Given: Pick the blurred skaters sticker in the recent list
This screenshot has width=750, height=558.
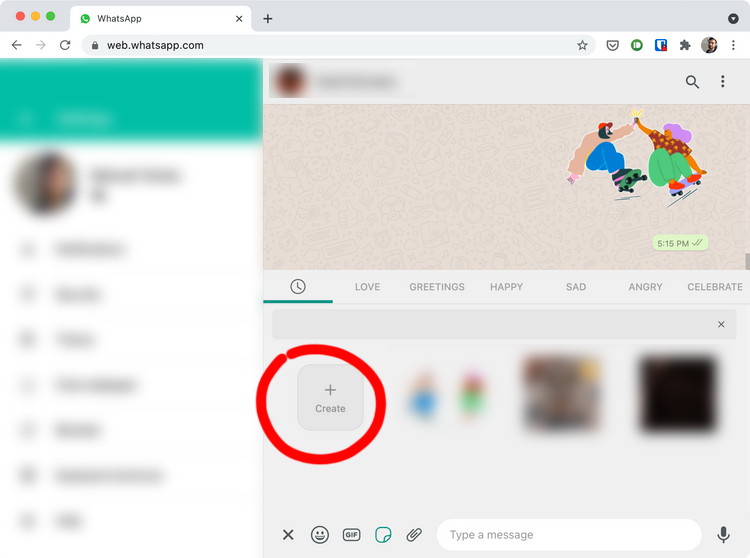Looking at the screenshot, I should tap(447, 395).
